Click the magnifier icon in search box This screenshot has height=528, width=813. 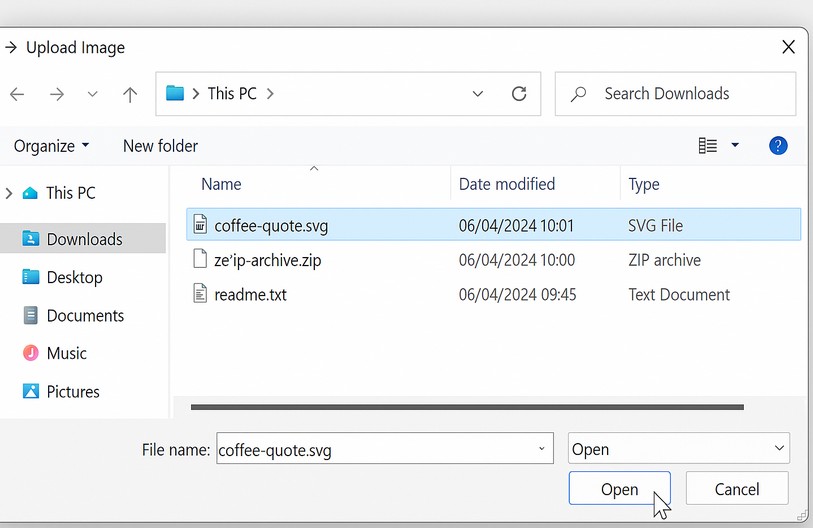[578, 94]
